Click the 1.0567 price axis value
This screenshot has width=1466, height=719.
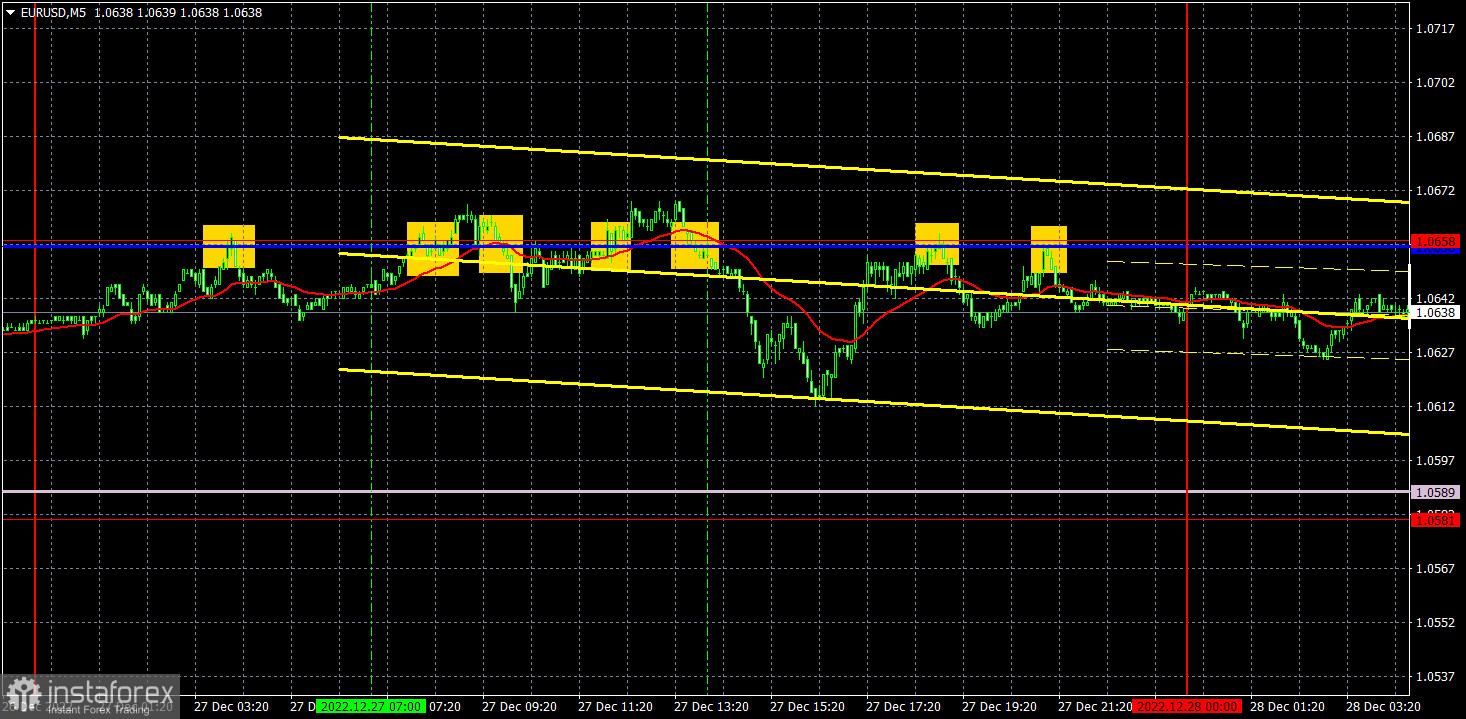point(1436,568)
